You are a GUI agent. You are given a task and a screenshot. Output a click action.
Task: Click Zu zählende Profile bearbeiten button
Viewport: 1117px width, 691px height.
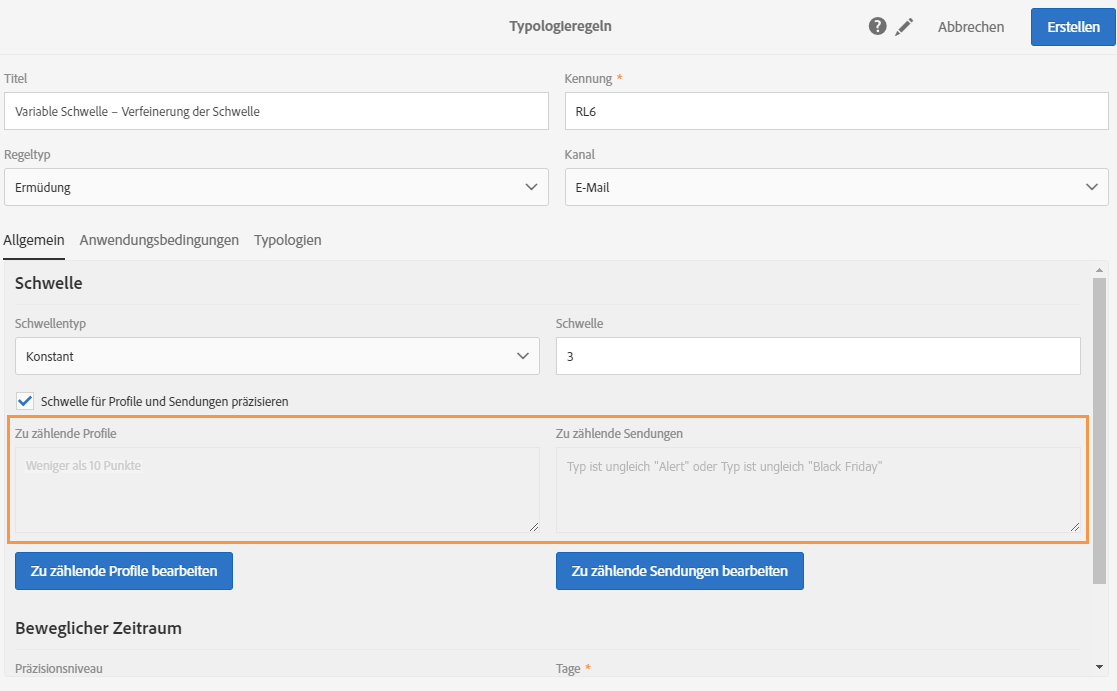(x=124, y=571)
